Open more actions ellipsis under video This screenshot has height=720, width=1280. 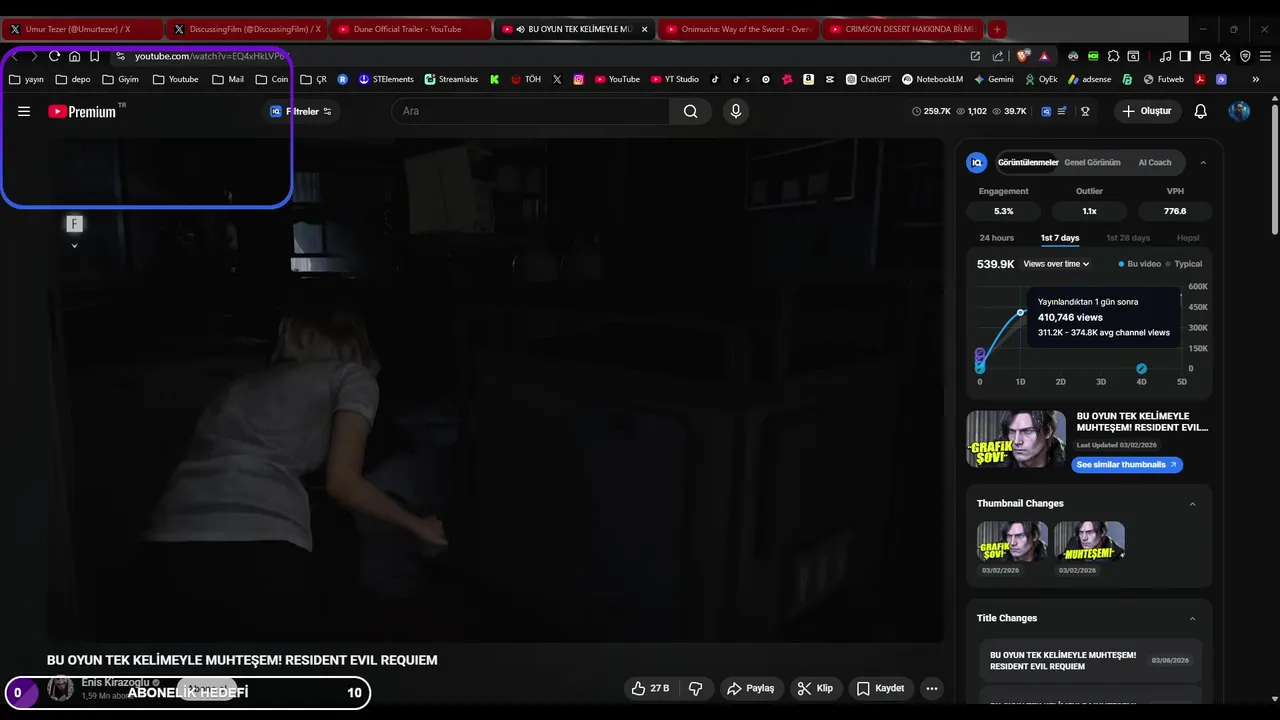(x=932, y=688)
